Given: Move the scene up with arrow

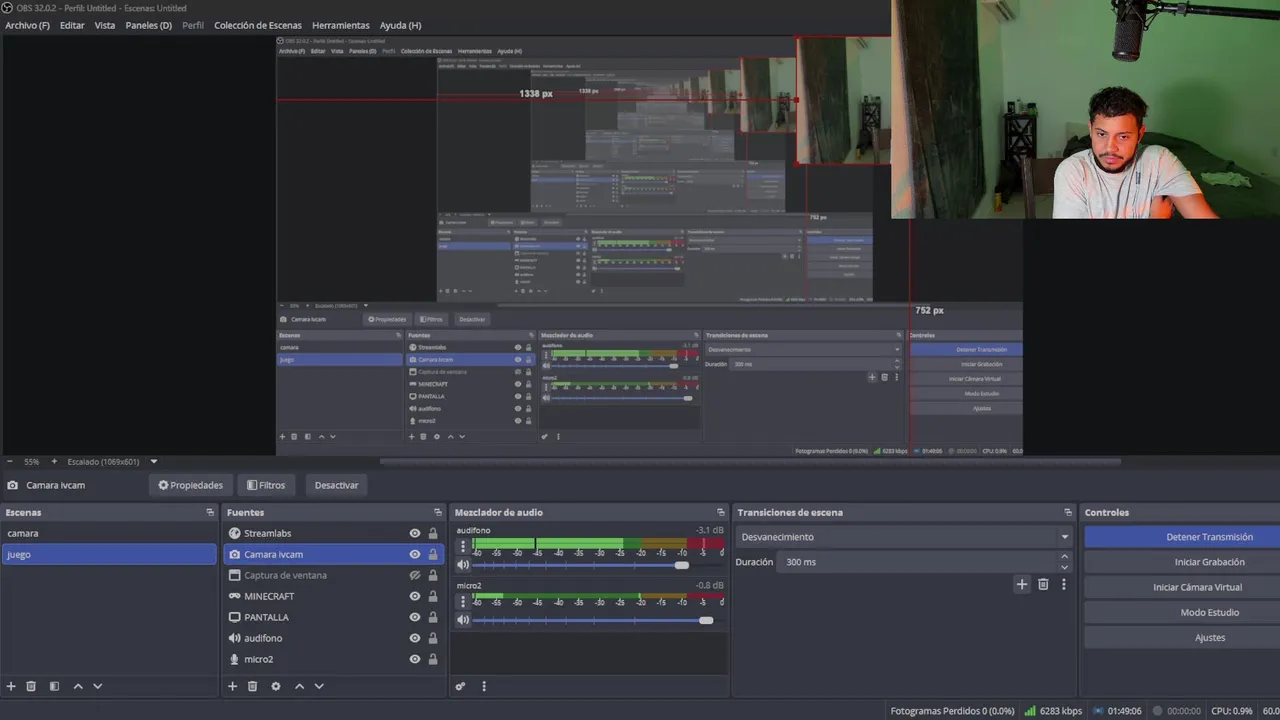Looking at the screenshot, I should click(78, 686).
